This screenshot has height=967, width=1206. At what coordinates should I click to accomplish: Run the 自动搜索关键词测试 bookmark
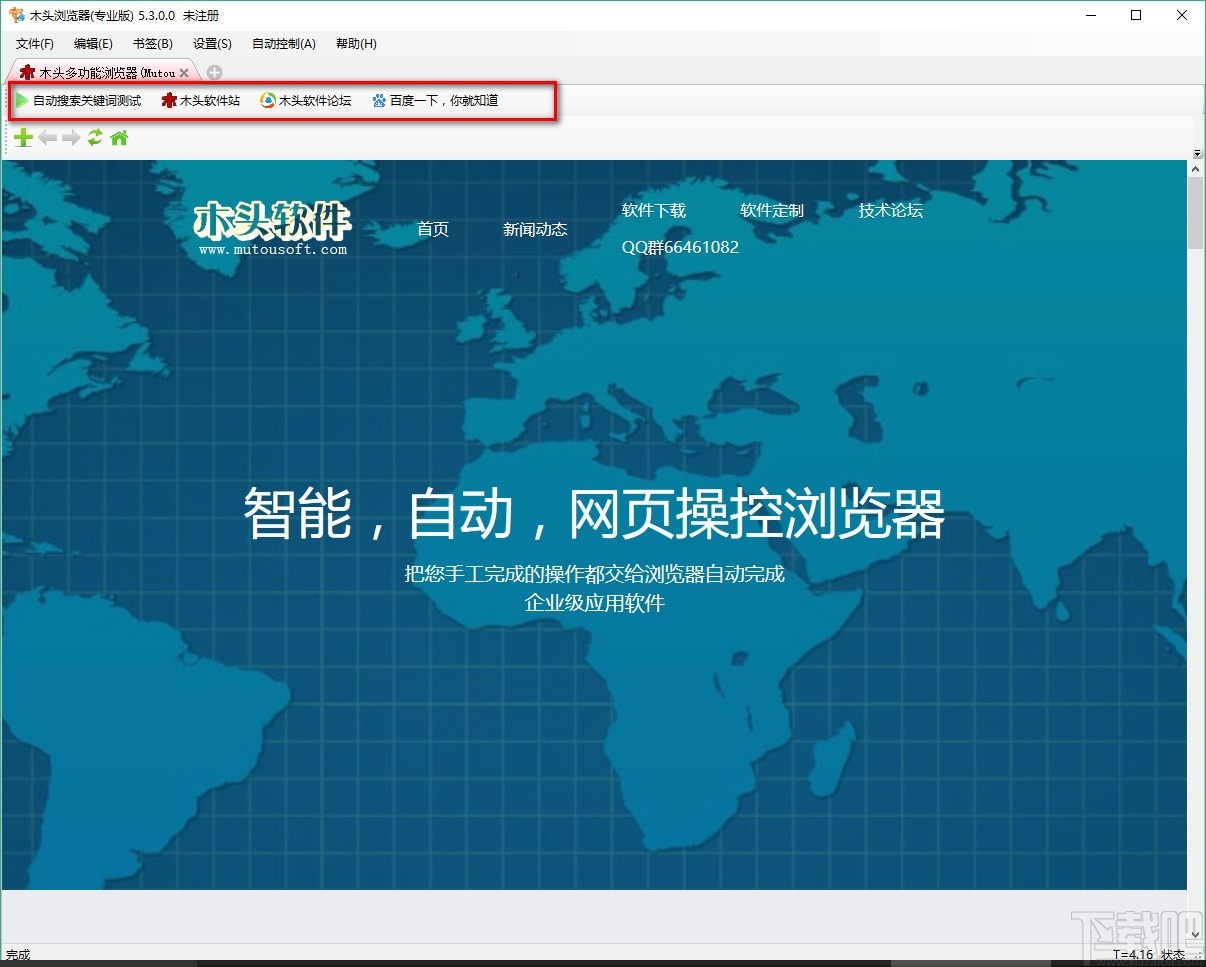click(x=78, y=101)
